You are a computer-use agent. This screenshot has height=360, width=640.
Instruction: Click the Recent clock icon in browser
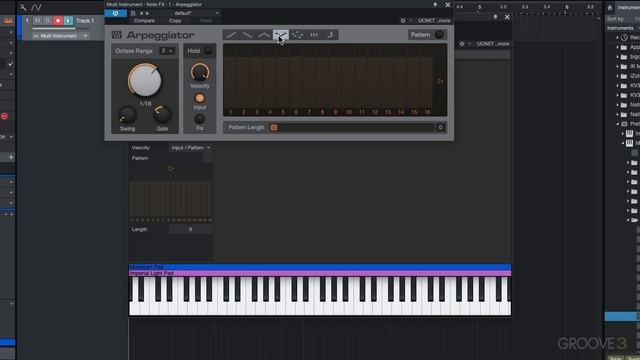click(x=624, y=38)
